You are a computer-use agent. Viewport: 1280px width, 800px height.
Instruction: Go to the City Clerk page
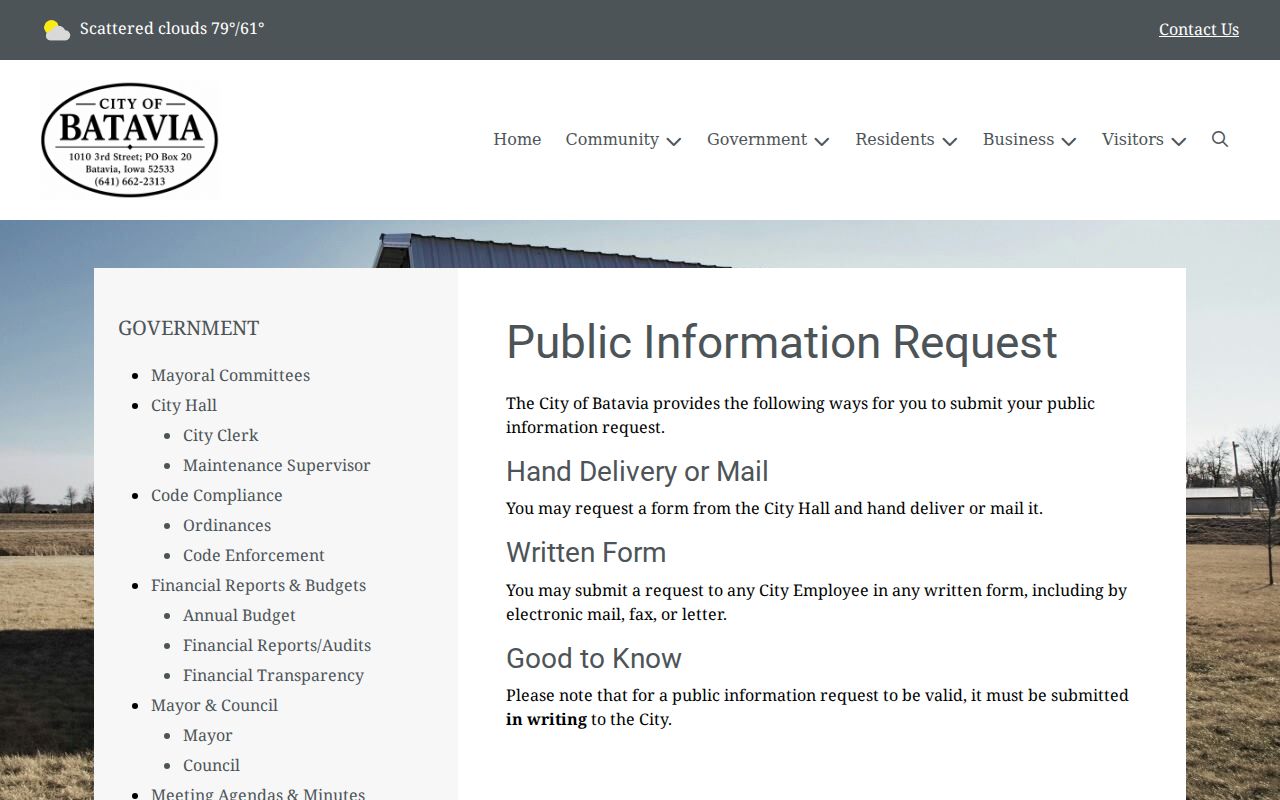pyautogui.click(x=220, y=435)
